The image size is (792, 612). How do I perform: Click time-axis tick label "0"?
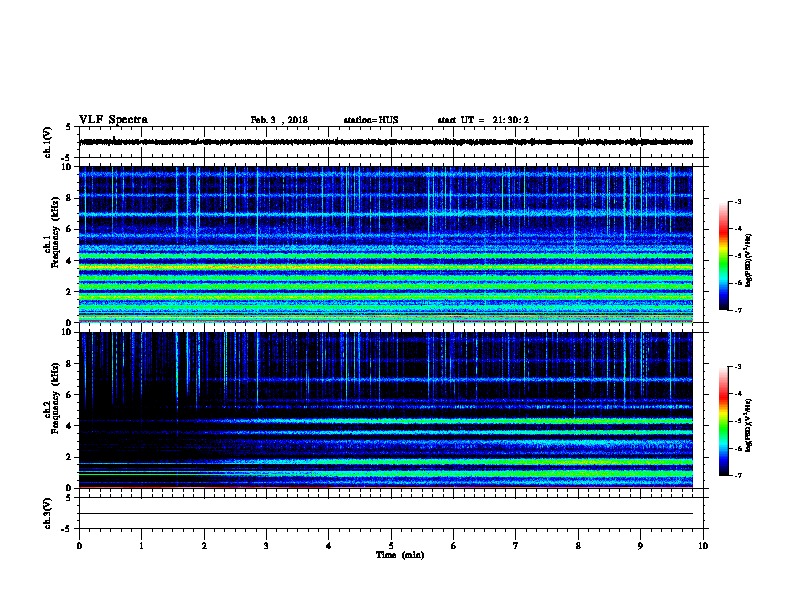[79, 546]
